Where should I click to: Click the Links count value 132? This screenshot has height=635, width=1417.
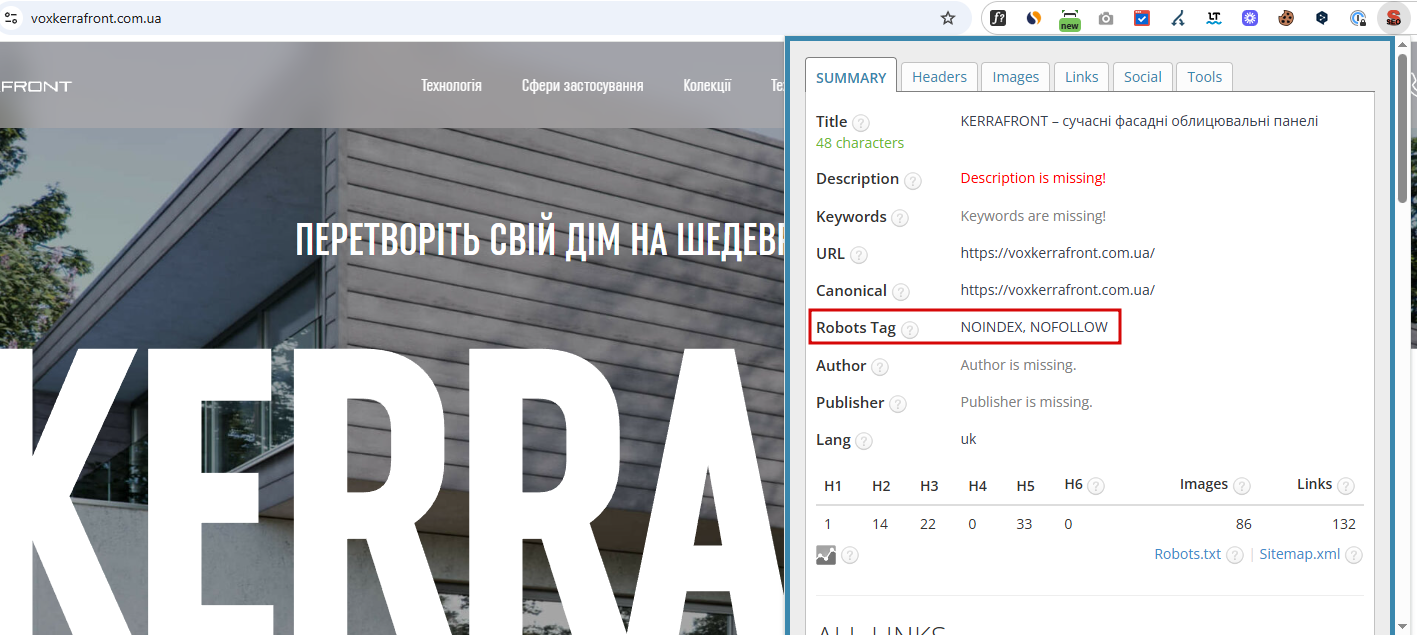[x=1344, y=524]
